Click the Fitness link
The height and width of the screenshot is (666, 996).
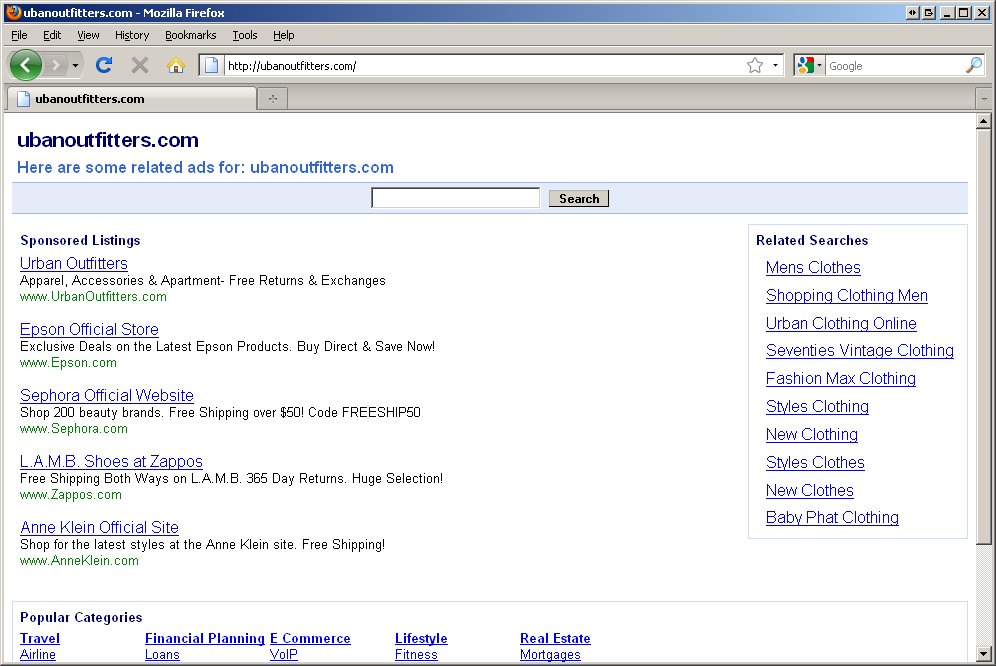click(416, 655)
